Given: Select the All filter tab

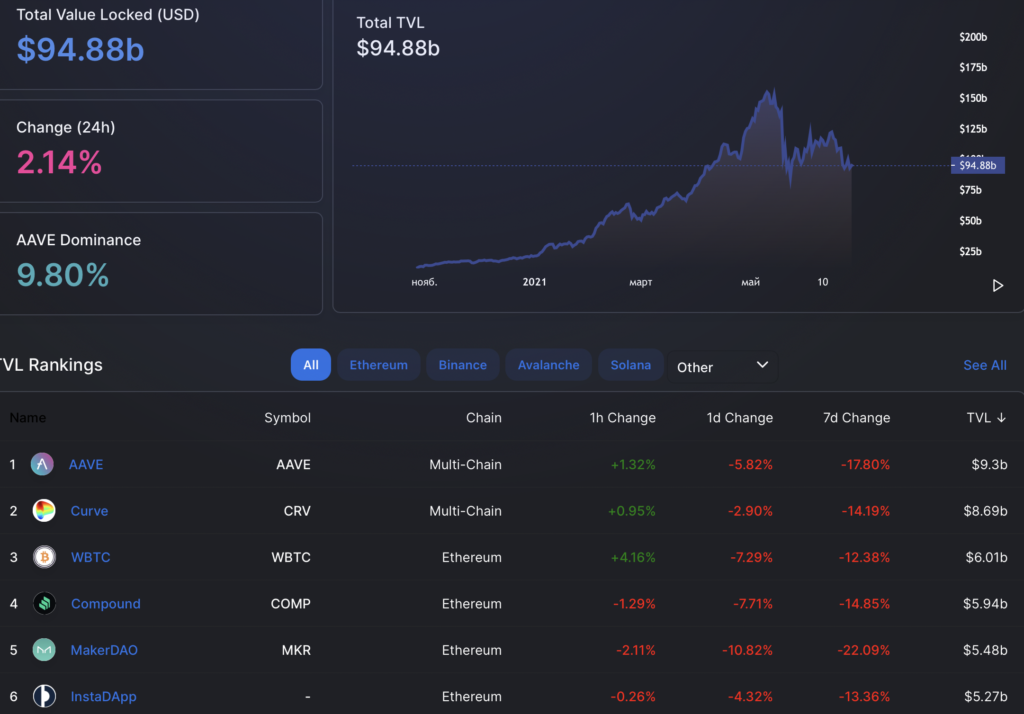Looking at the screenshot, I should (x=310, y=364).
